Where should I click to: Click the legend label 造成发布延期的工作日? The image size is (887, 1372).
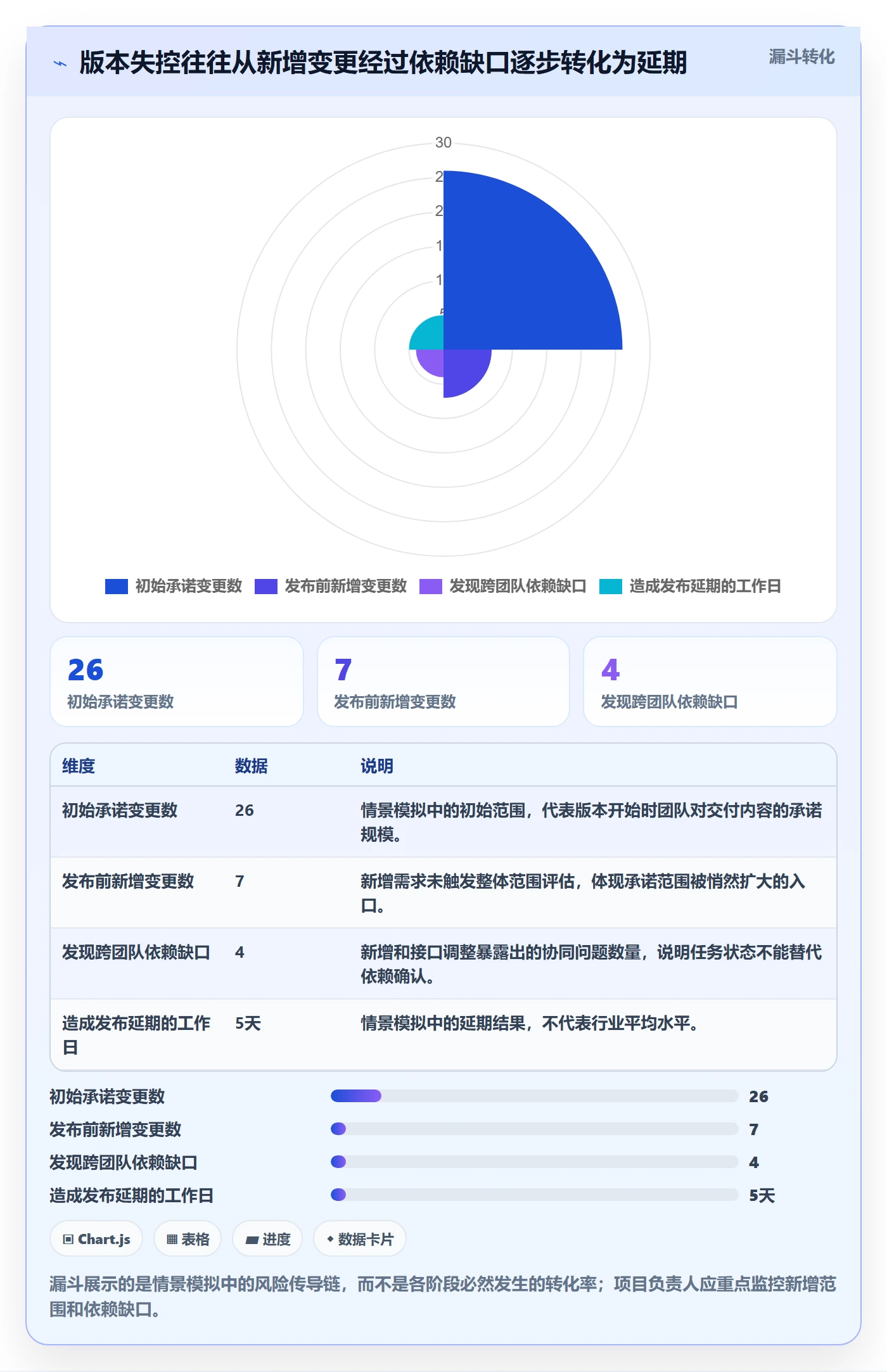click(x=705, y=587)
